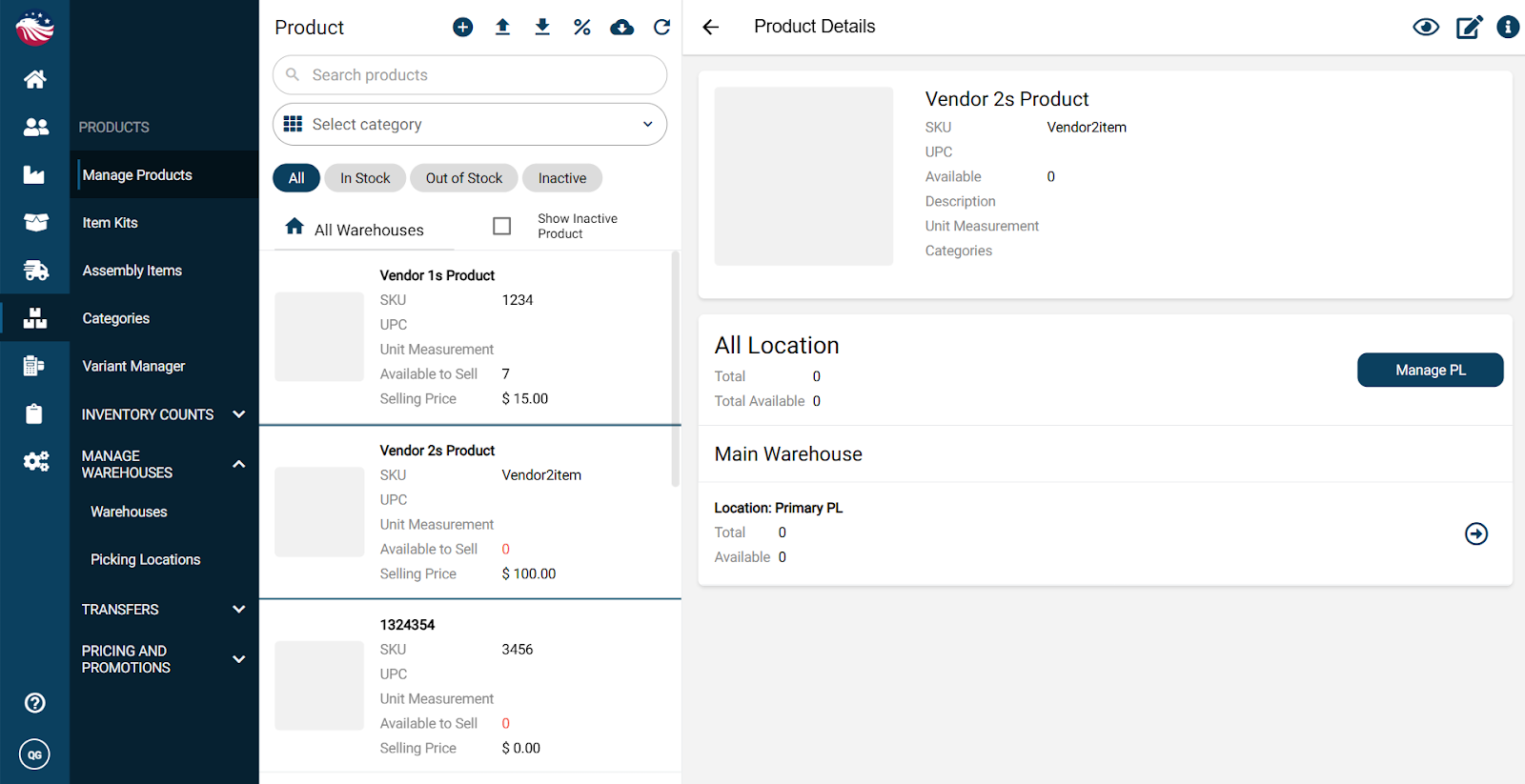Refresh the product list

(x=661, y=28)
